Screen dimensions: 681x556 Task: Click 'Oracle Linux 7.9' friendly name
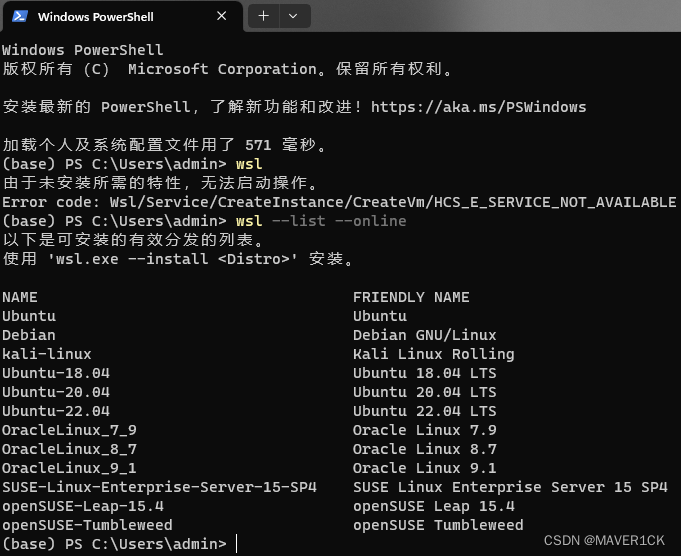[x=424, y=430]
